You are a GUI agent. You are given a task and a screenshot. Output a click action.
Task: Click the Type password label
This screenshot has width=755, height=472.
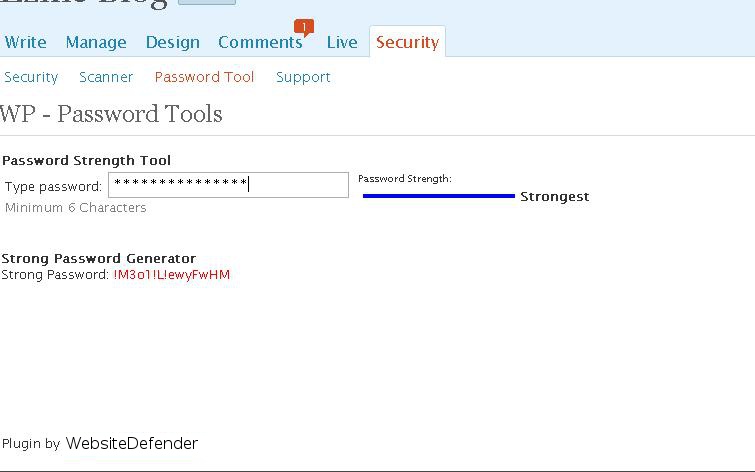[53, 186]
